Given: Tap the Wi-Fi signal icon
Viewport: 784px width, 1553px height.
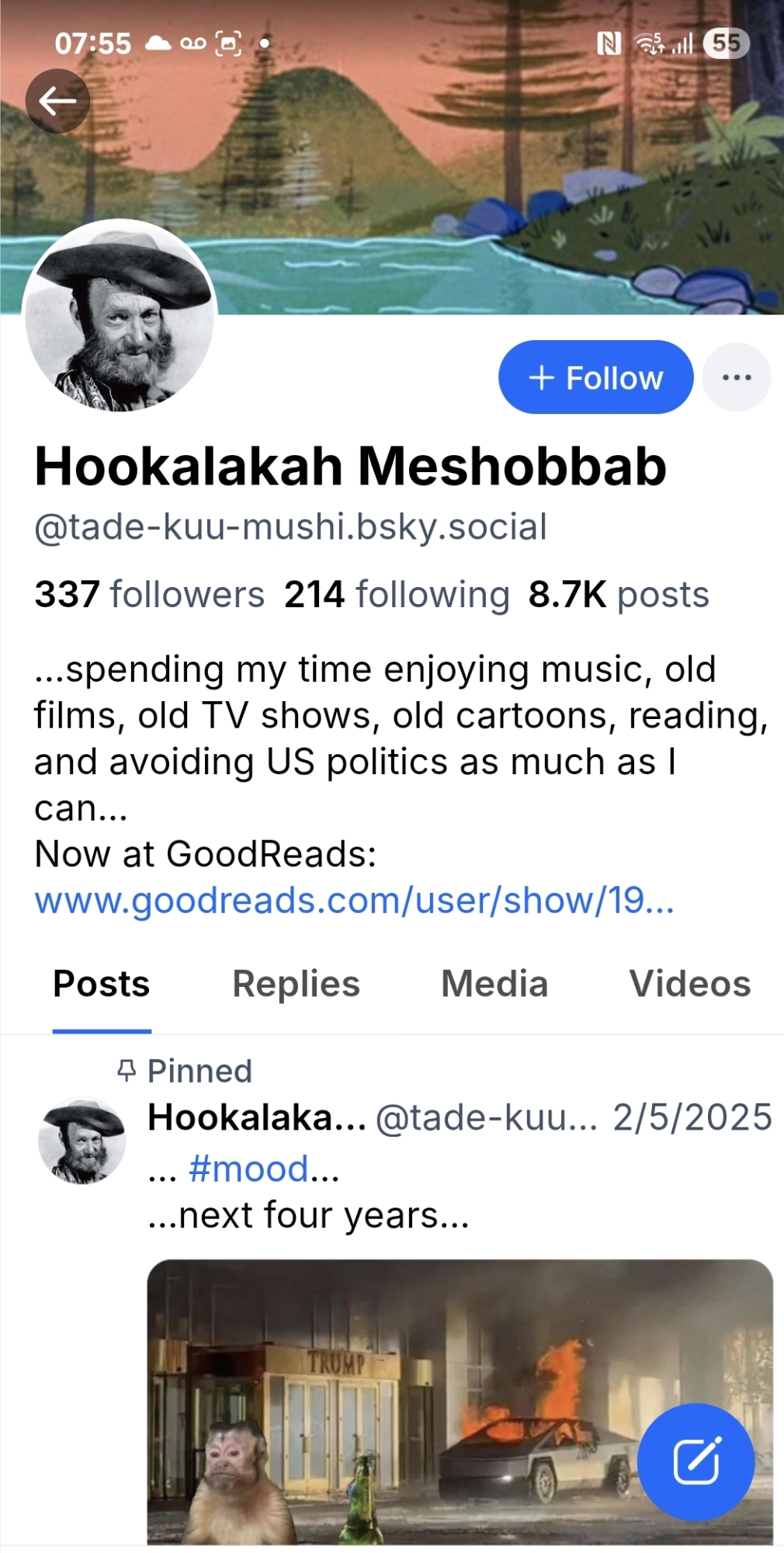Looking at the screenshot, I should point(649,43).
